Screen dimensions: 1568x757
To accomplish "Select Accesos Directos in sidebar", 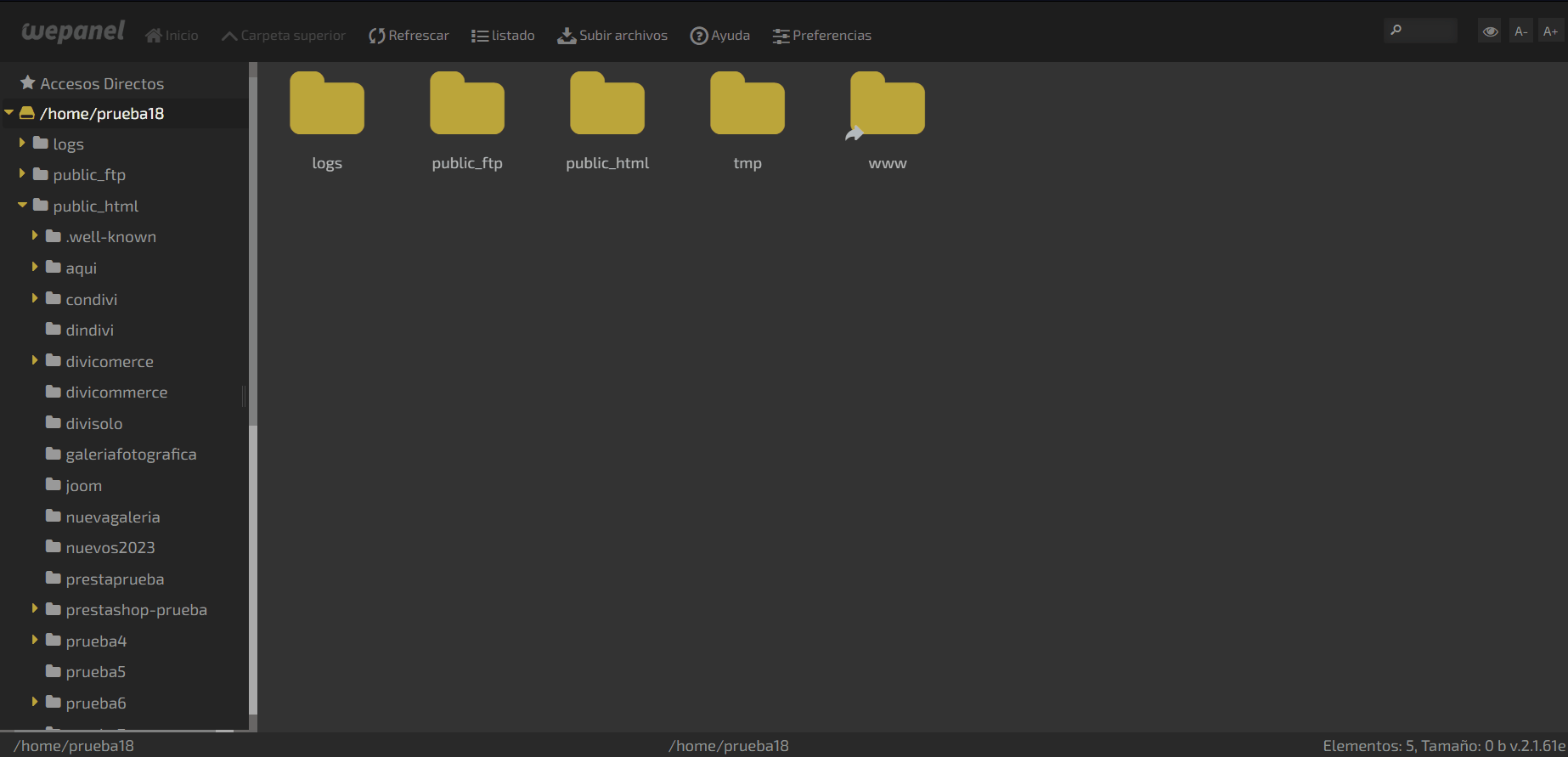I will click(102, 83).
